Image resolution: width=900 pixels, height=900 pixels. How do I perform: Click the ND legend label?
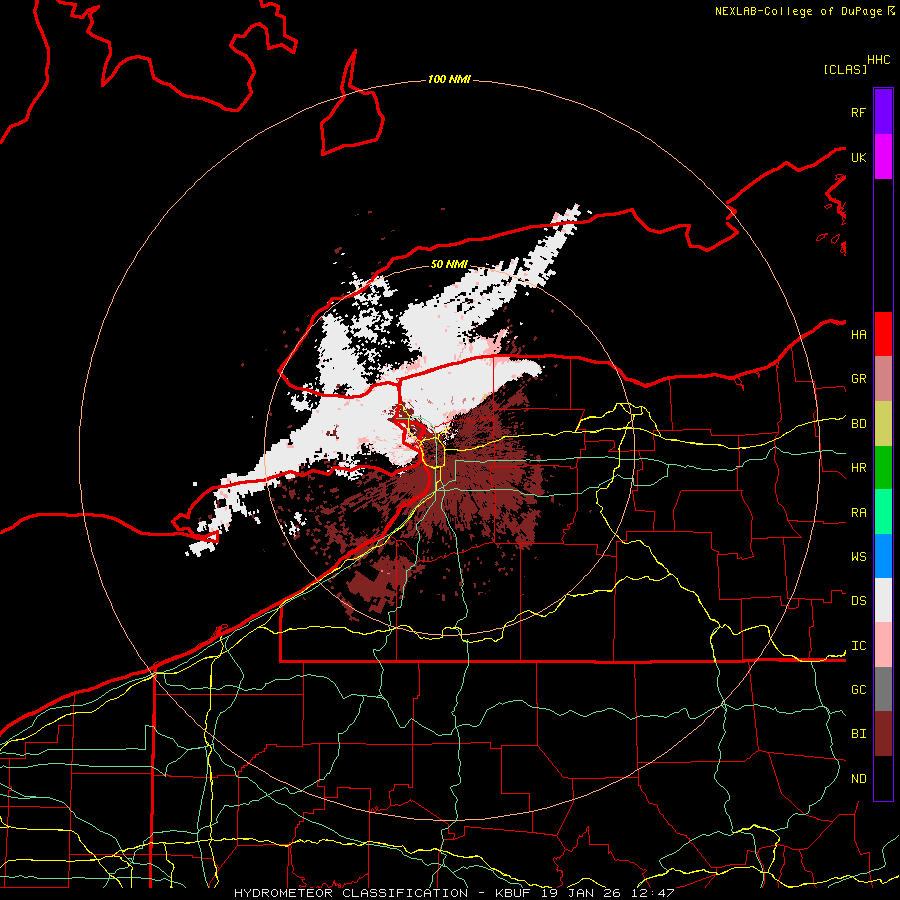pyautogui.click(x=859, y=779)
